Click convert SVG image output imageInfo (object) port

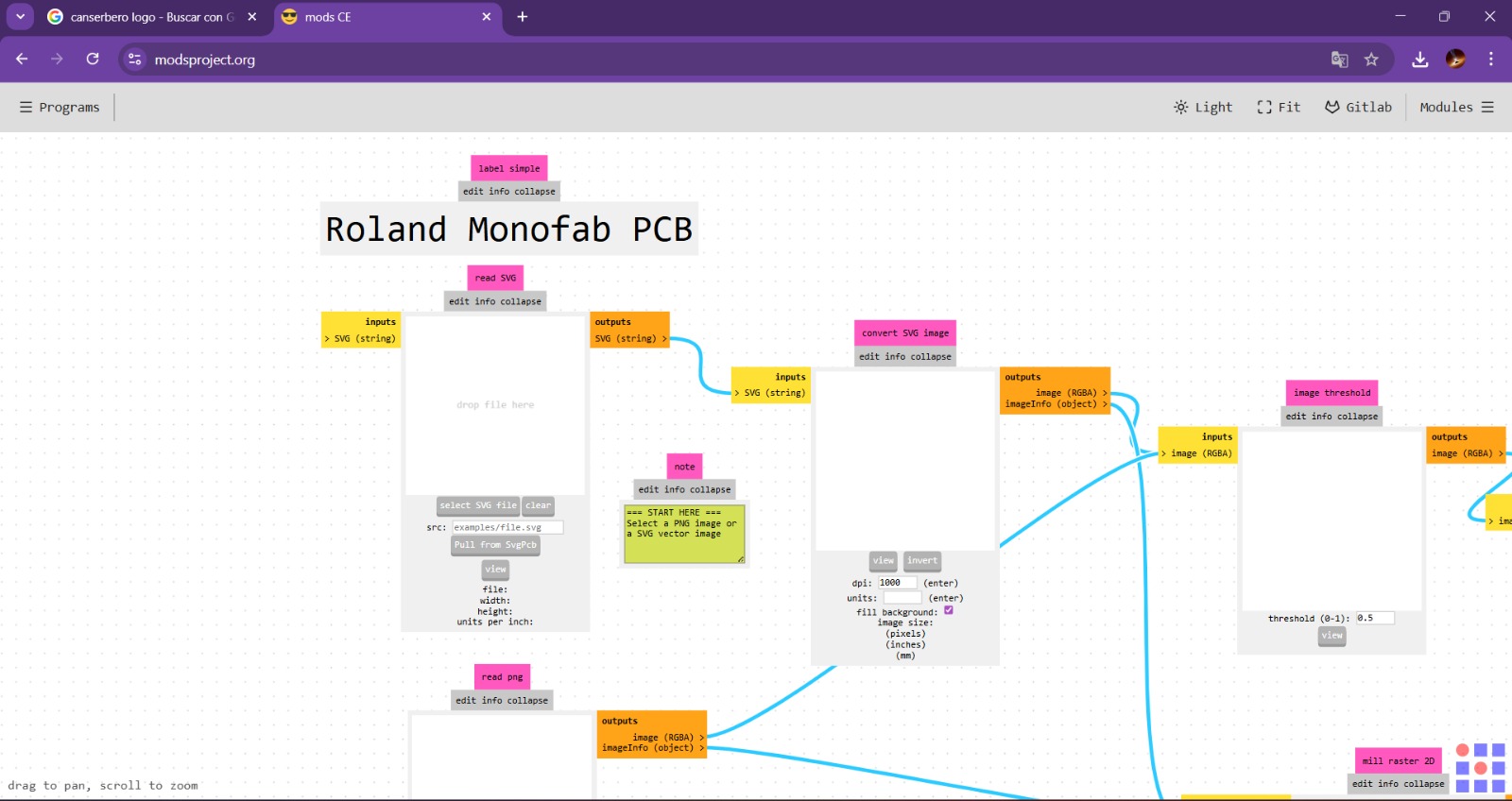pos(1055,404)
